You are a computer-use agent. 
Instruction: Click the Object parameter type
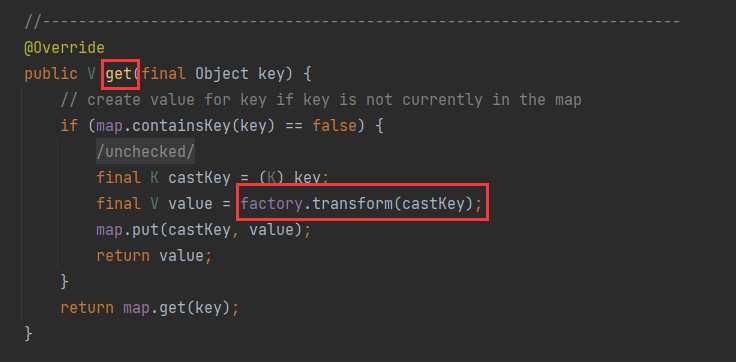222,74
